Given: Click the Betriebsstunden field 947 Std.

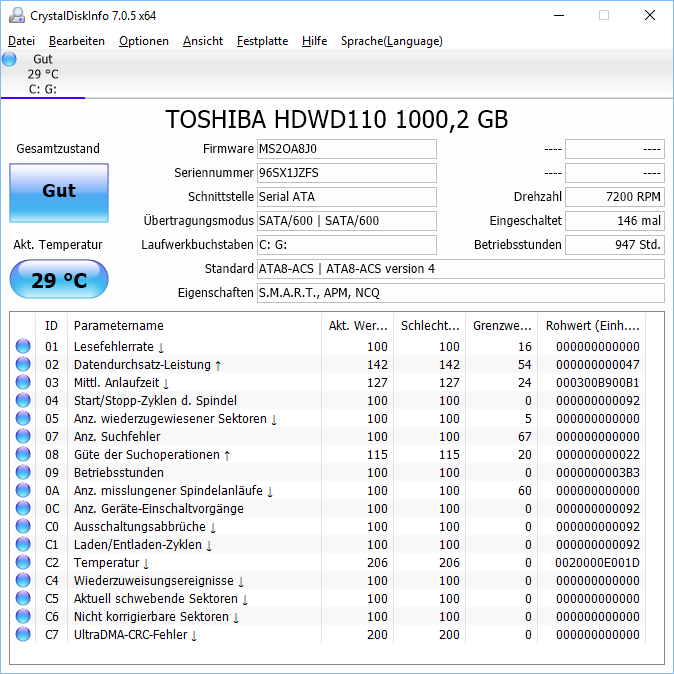Looking at the screenshot, I should [x=615, y=245].
